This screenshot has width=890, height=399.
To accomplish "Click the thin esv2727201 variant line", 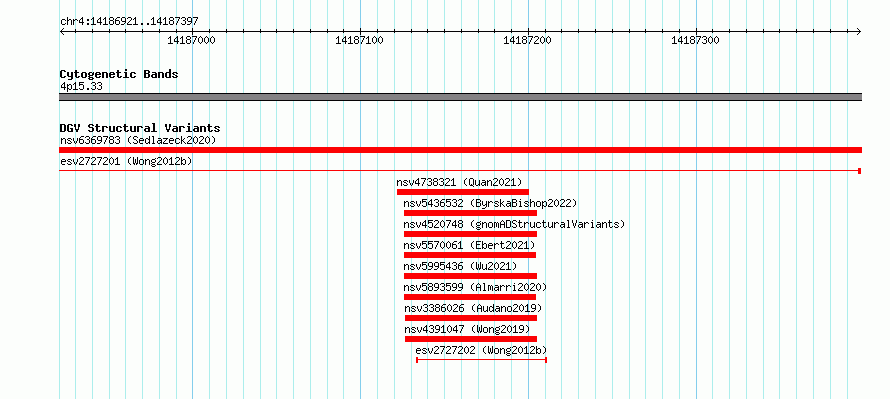I will pos(460,171).
